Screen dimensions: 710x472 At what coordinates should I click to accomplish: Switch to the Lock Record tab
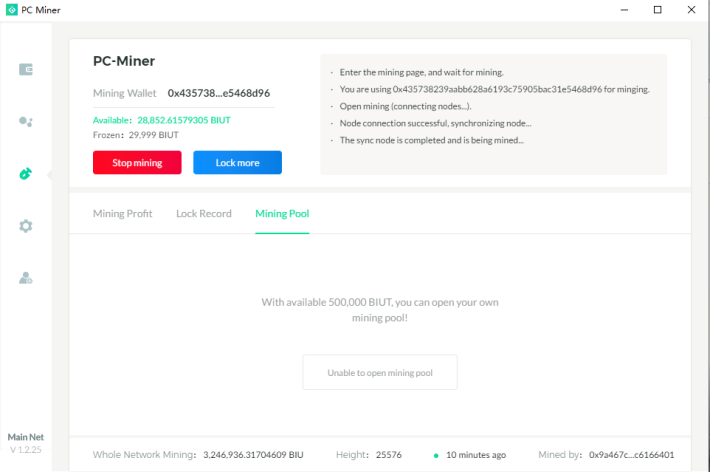204,213
